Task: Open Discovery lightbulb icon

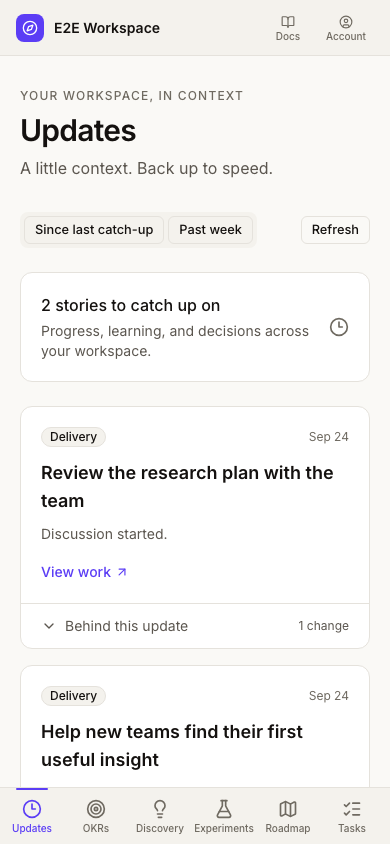Action: (x=160, y=808)
